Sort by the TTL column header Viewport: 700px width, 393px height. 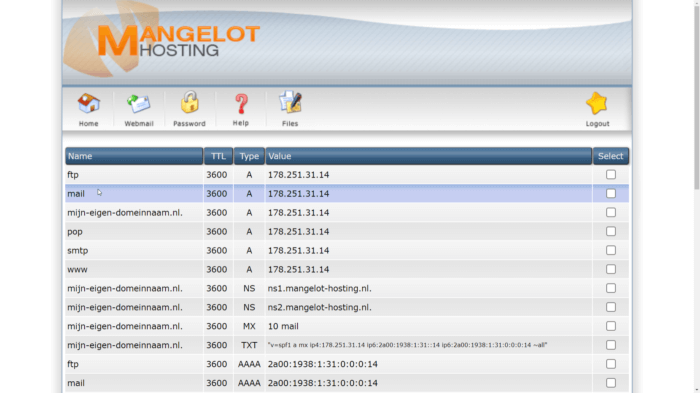[x=218, y=156]
